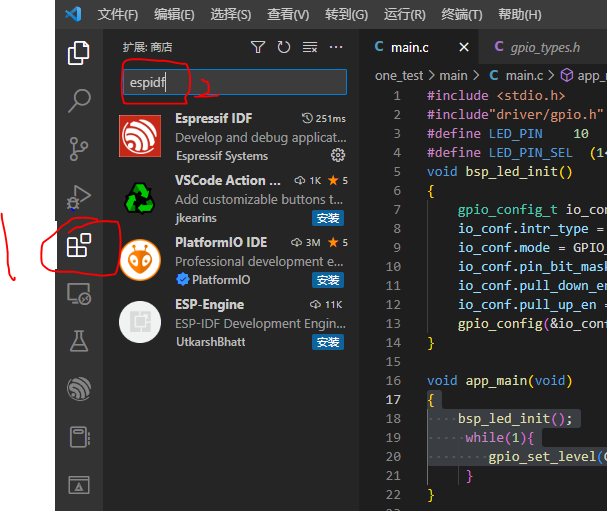Viewport: 607px width, 511px height.
Task: Open the Extensions view icon
Action: 79,245
